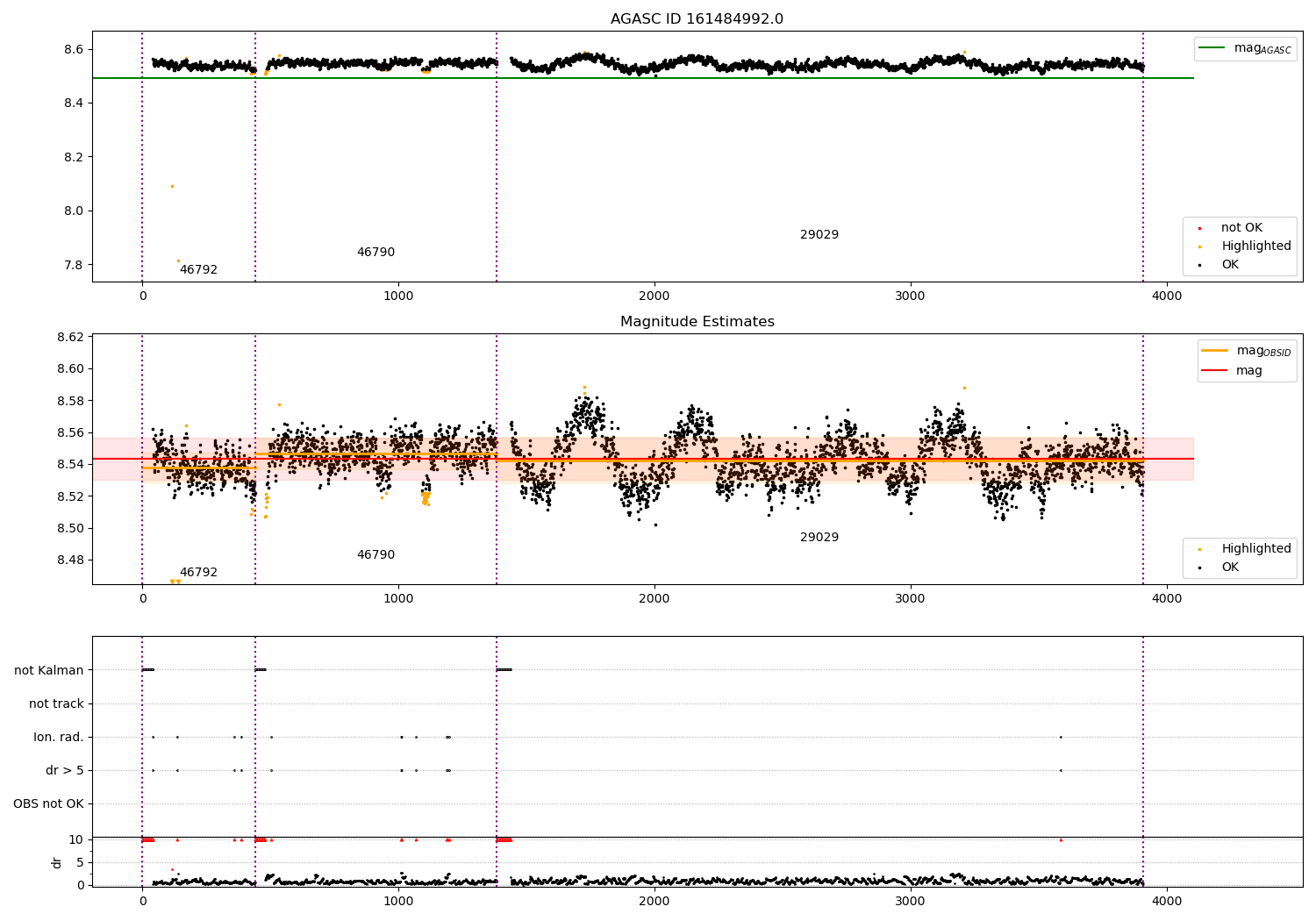Viewport: 1316px width, 921px height.
Task: Click the orange outlier point near magnitude 7.81
Action: 178,261
